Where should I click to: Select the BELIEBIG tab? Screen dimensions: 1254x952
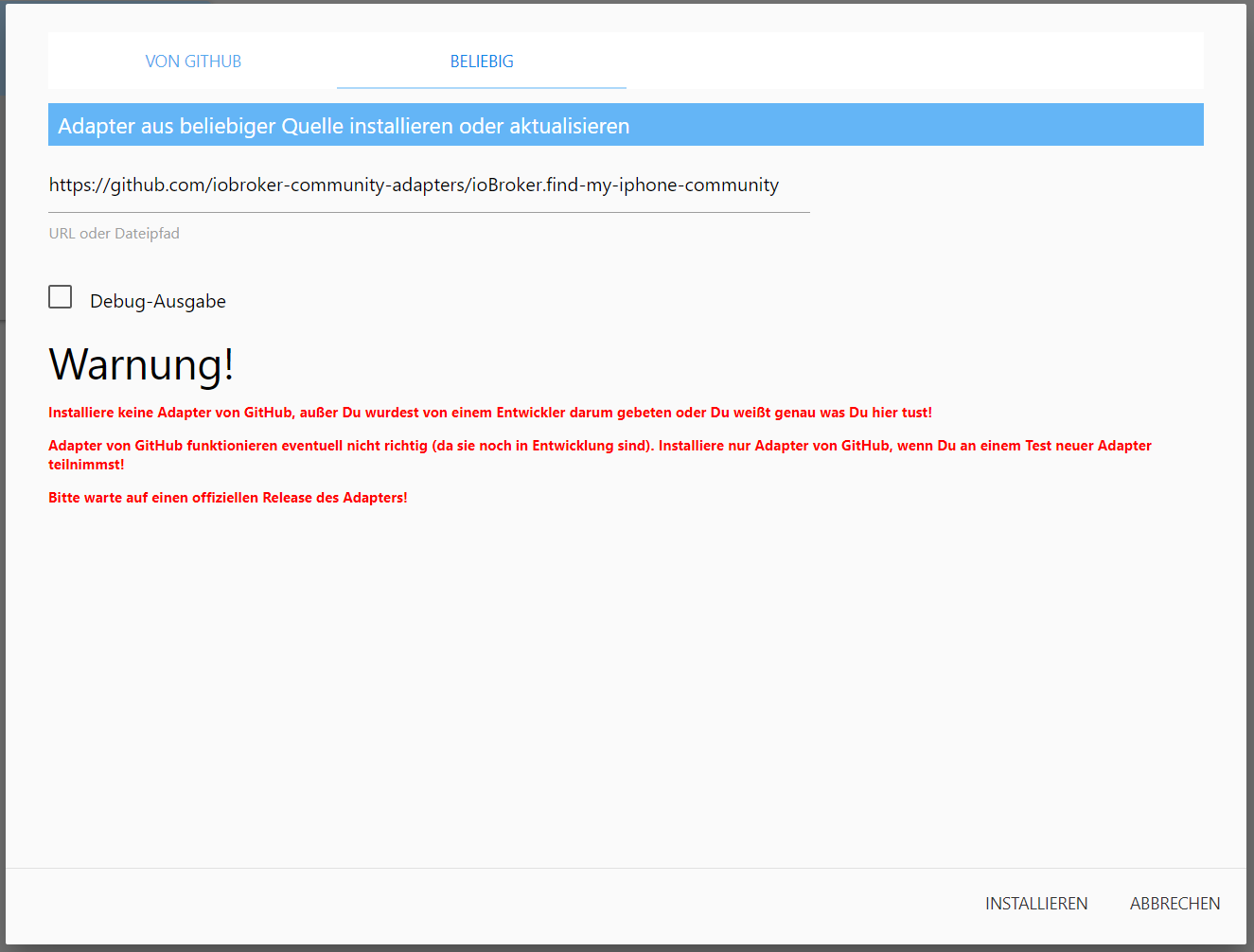(482, 62)
